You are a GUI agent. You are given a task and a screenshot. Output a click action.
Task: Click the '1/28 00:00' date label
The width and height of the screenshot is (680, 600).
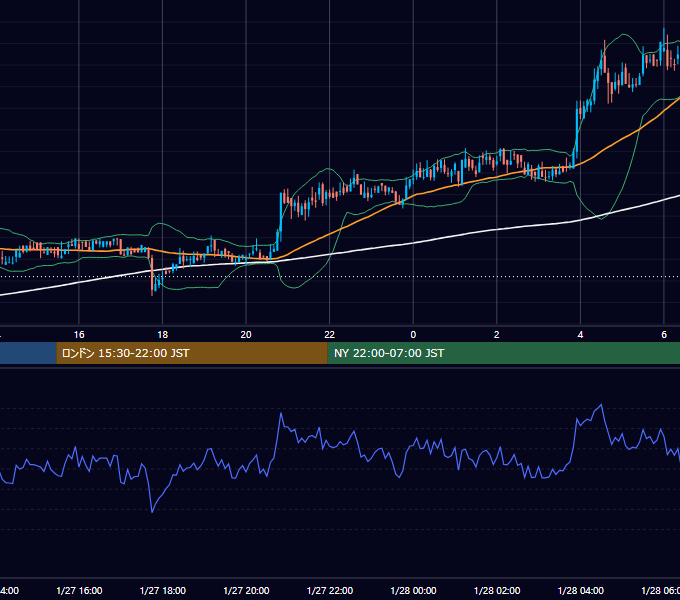tap(413, 591)
